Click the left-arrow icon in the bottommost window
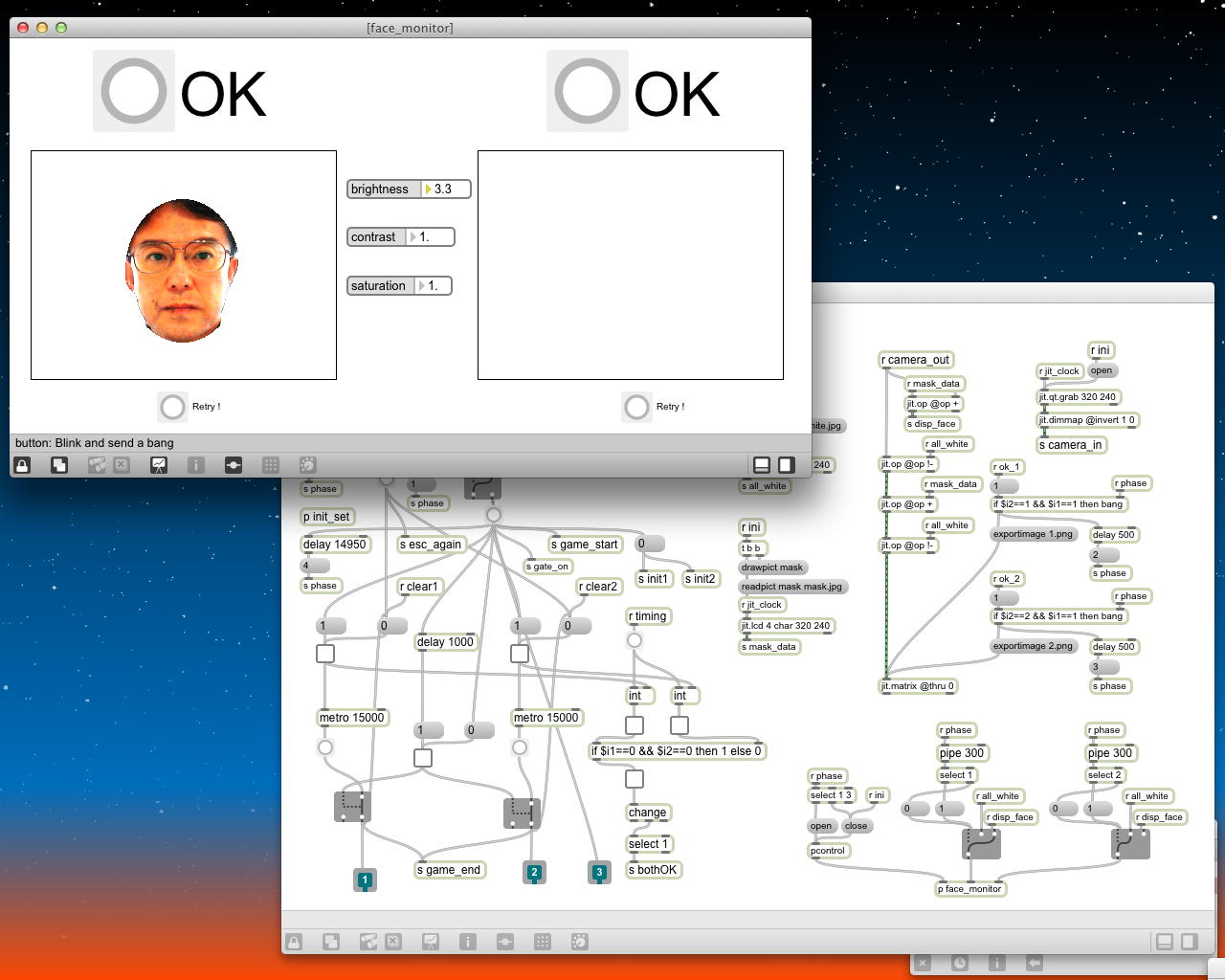Image resolution: width=1225 pixels, height=980 pixels. point(1035,963)
